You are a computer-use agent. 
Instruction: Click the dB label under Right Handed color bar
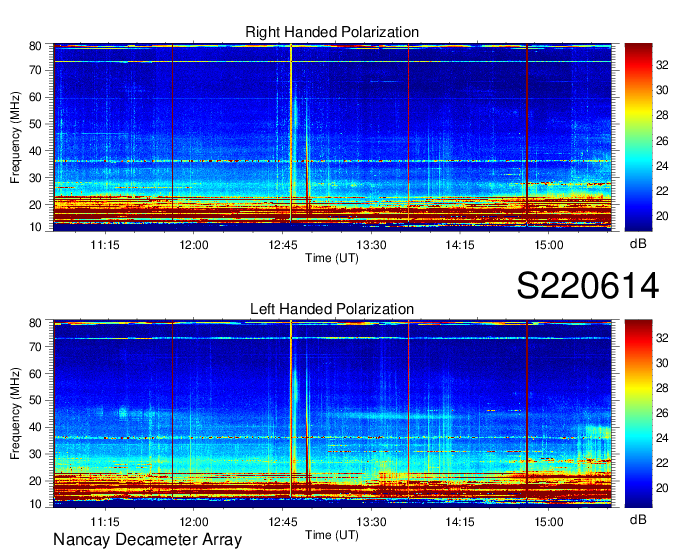(638, 244)
